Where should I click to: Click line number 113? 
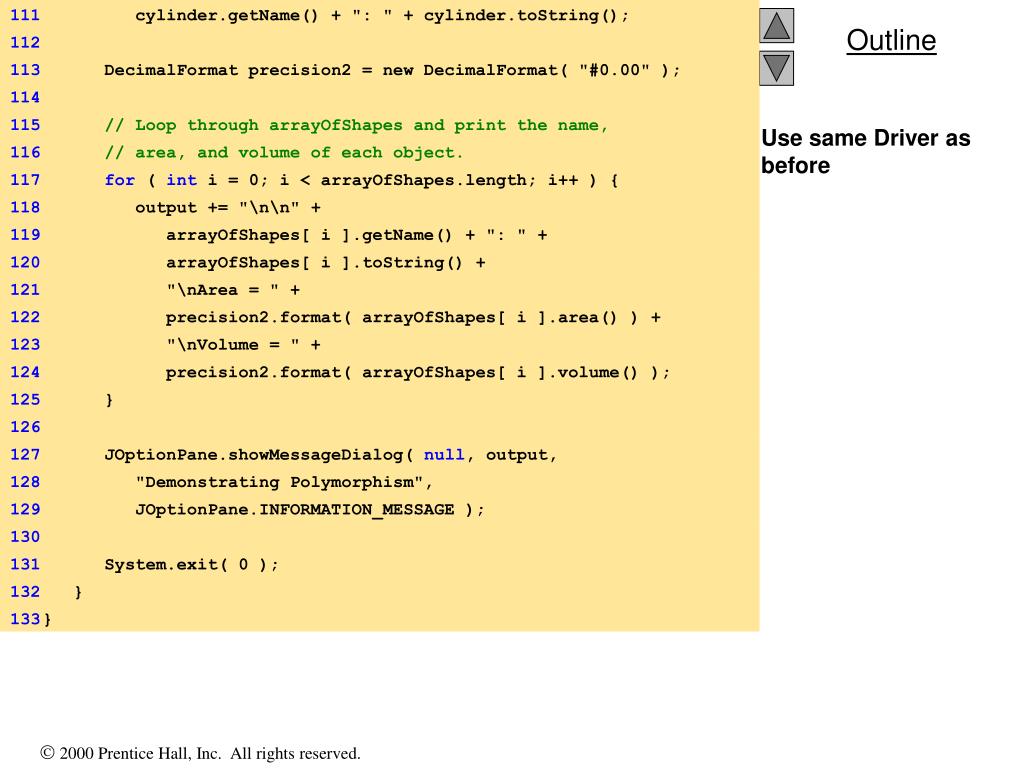(25, 70)
